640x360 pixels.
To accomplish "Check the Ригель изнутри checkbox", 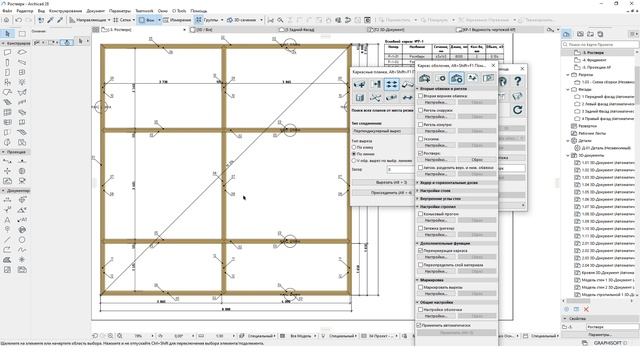I will coord(420,124).
